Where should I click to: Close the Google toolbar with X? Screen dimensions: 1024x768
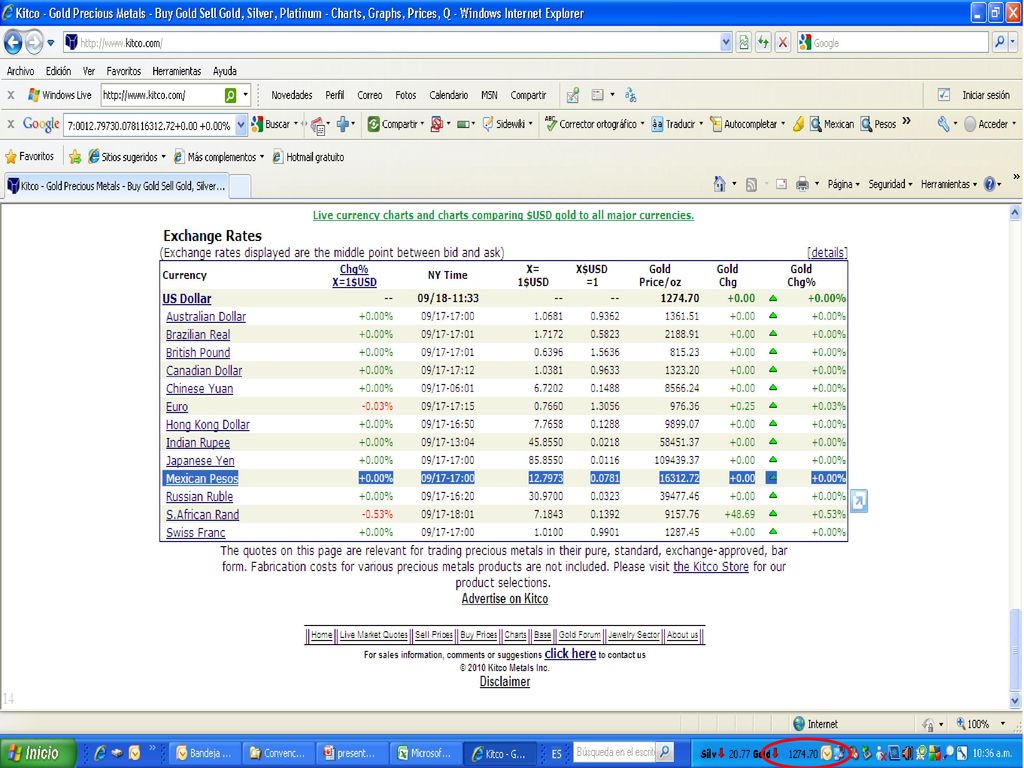[x=11, y=124]
